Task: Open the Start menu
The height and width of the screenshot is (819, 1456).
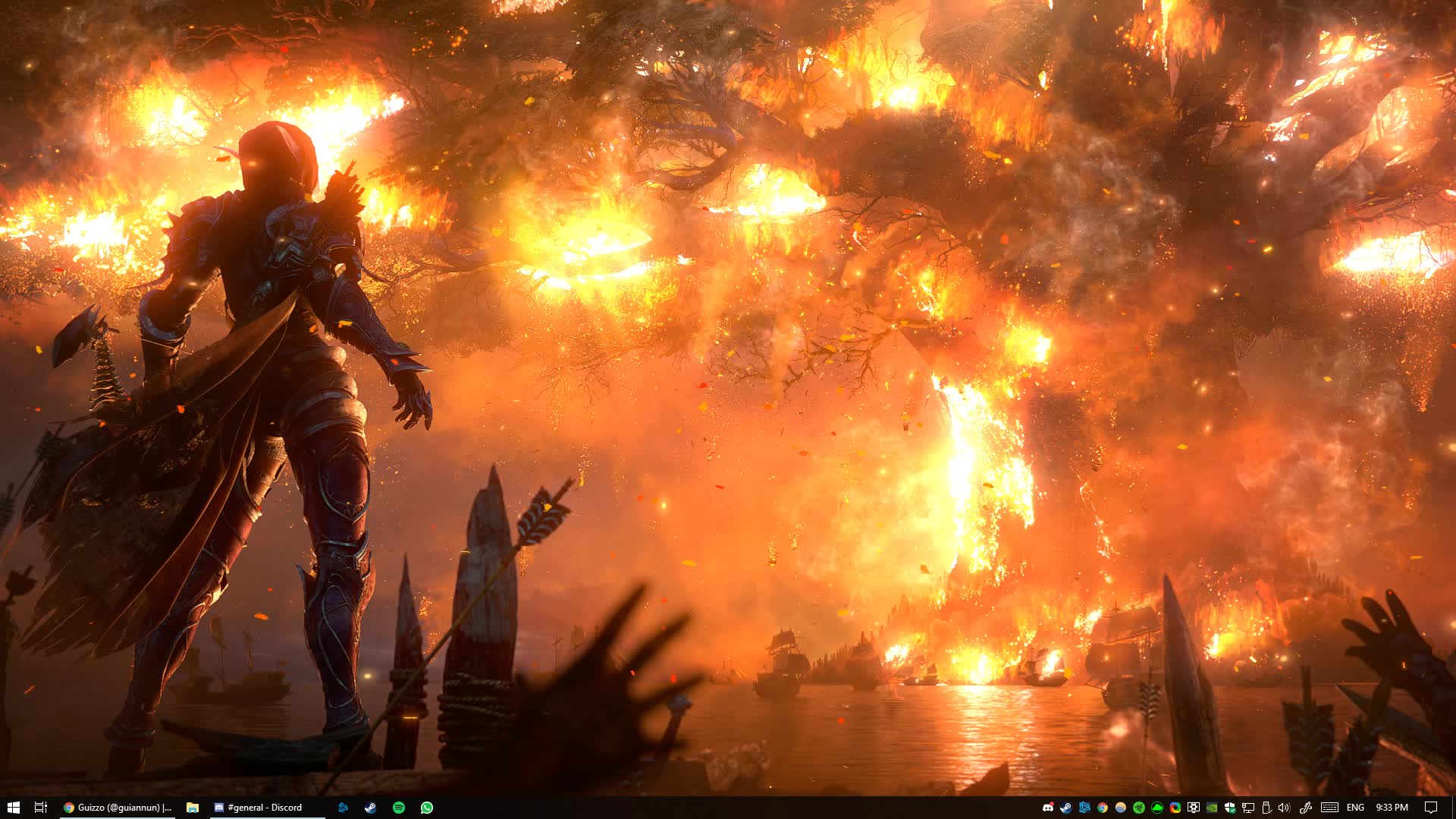Action: pos(15,807)
